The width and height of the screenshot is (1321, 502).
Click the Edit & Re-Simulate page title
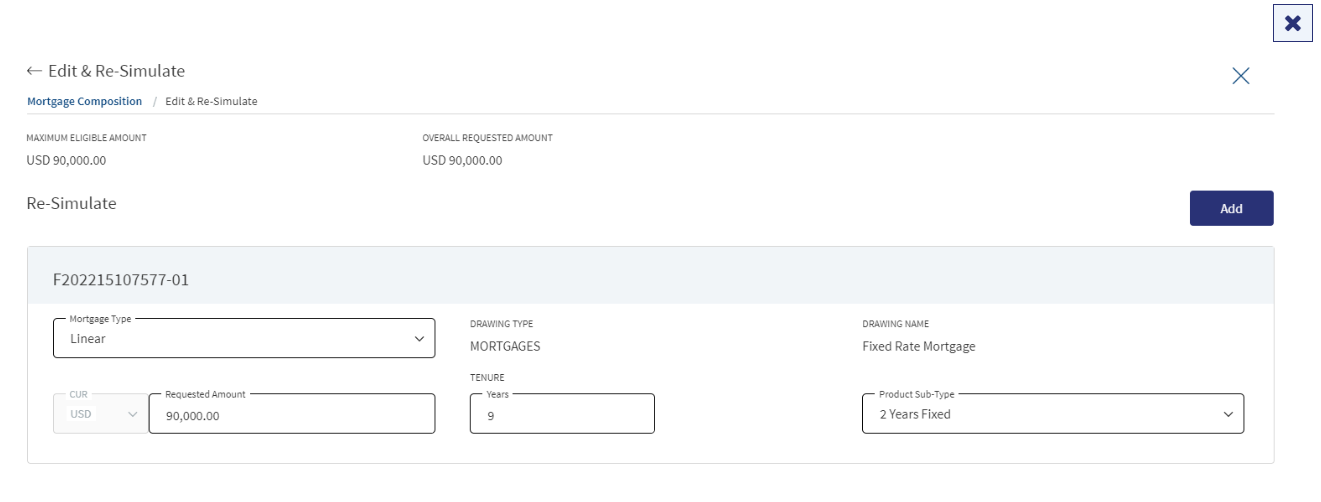tap(116, 71)
